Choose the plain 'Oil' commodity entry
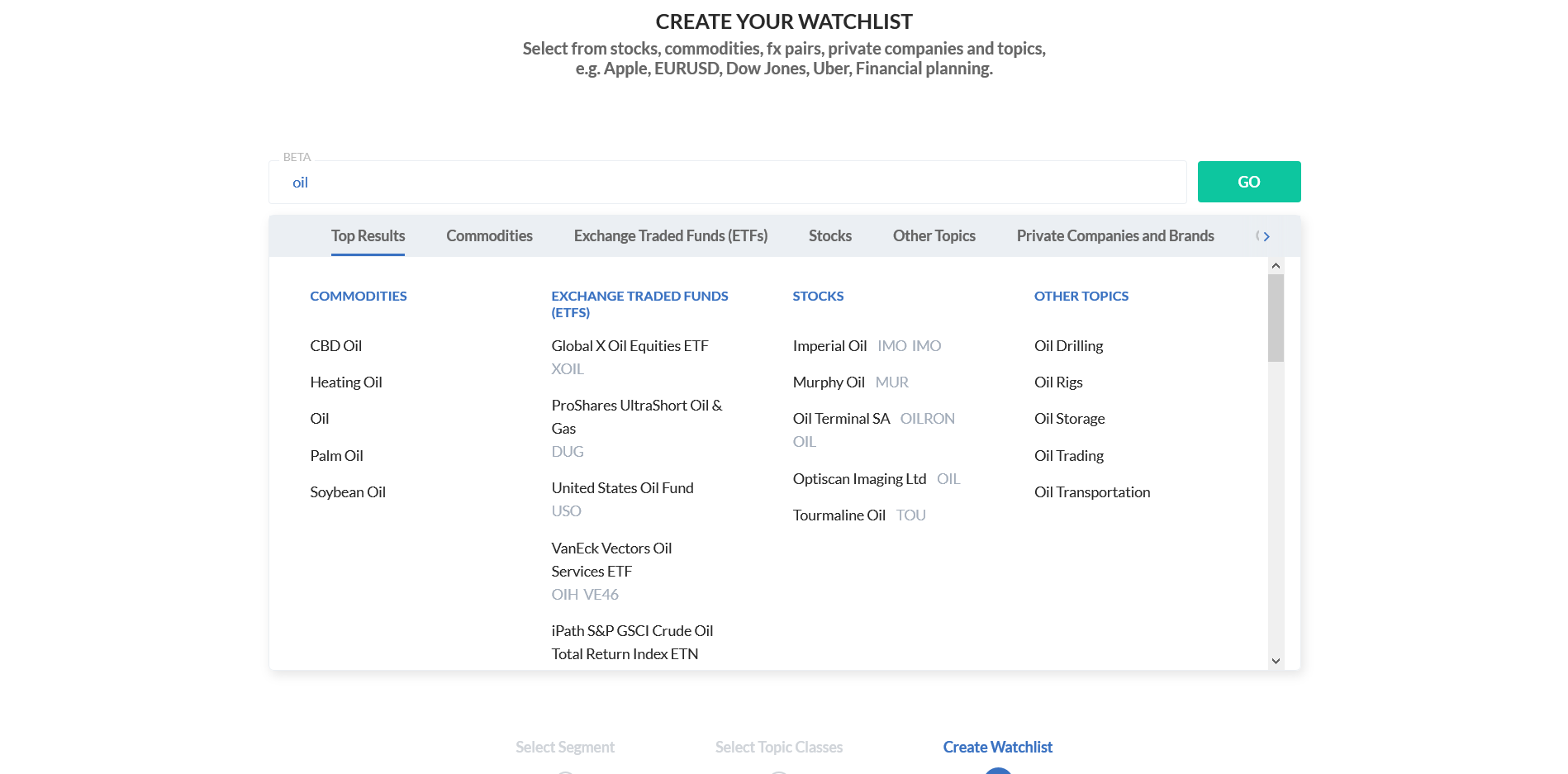The height and width of the screenshot is (774, 1568). click(x=319, y=419)
